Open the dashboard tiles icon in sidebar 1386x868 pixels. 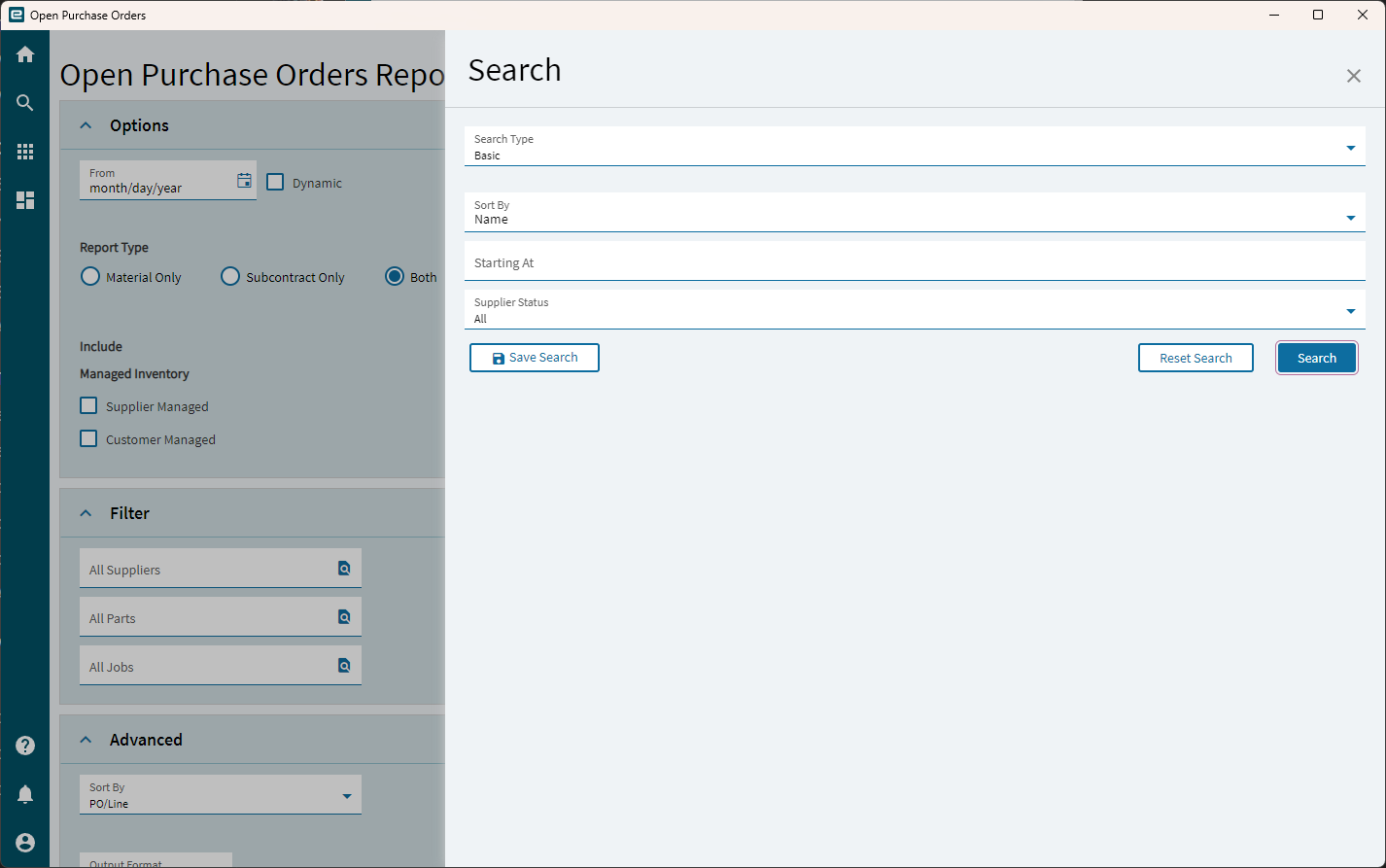coord(25,200)
